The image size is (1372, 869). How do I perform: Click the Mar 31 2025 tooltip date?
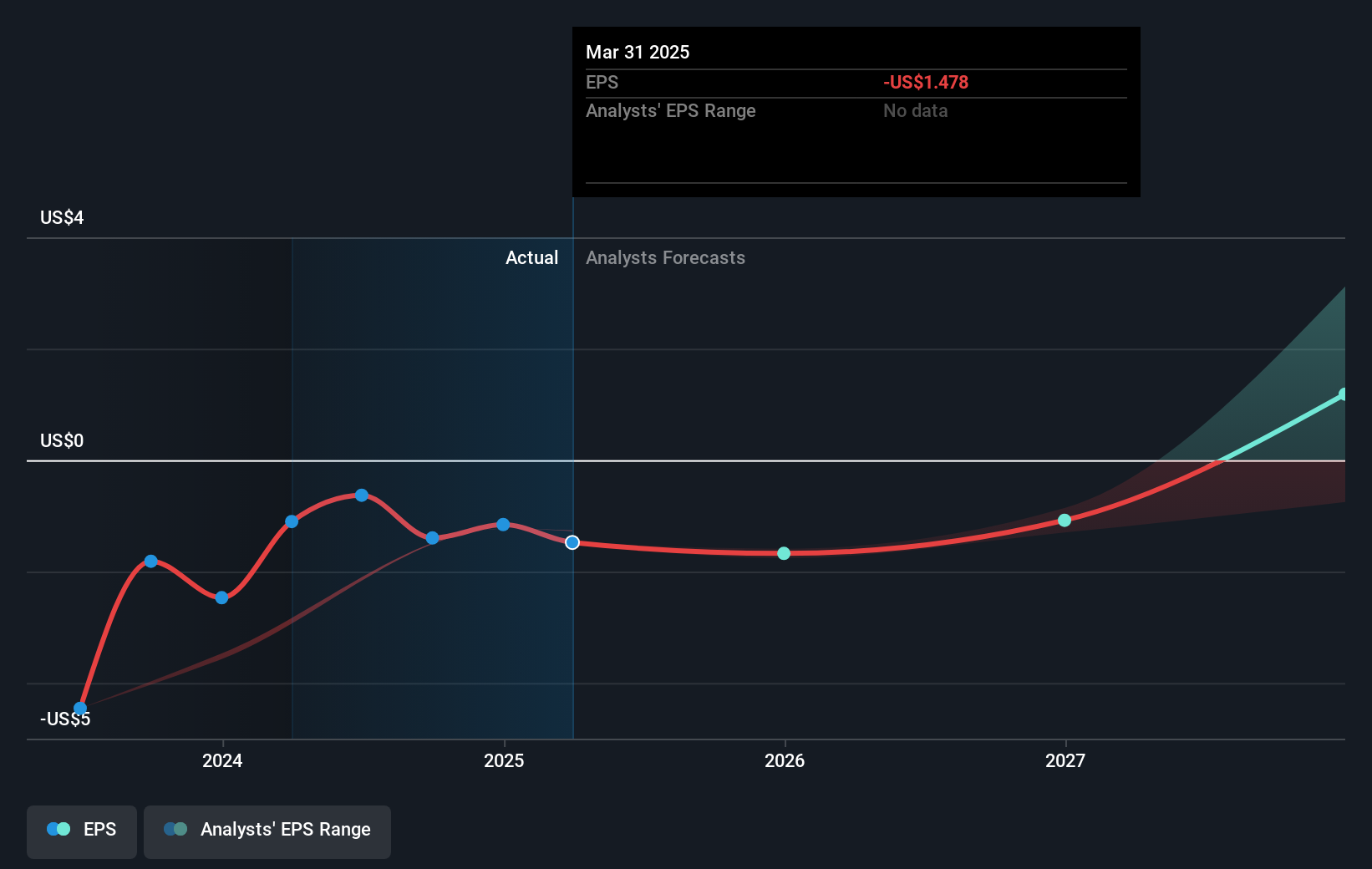click(x=638, y=53)
